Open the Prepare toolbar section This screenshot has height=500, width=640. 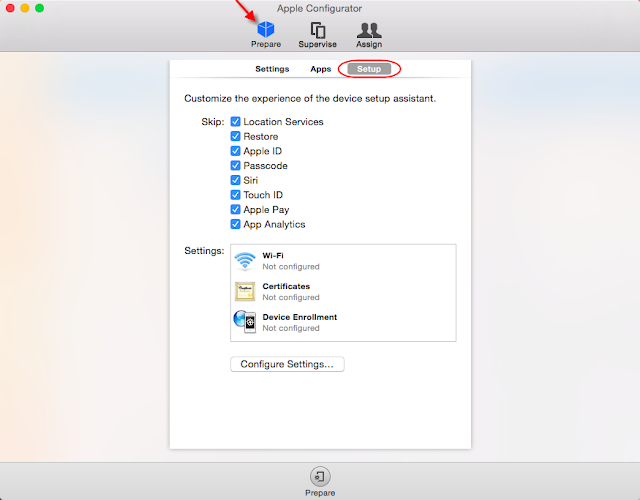(x=266, y=34)
